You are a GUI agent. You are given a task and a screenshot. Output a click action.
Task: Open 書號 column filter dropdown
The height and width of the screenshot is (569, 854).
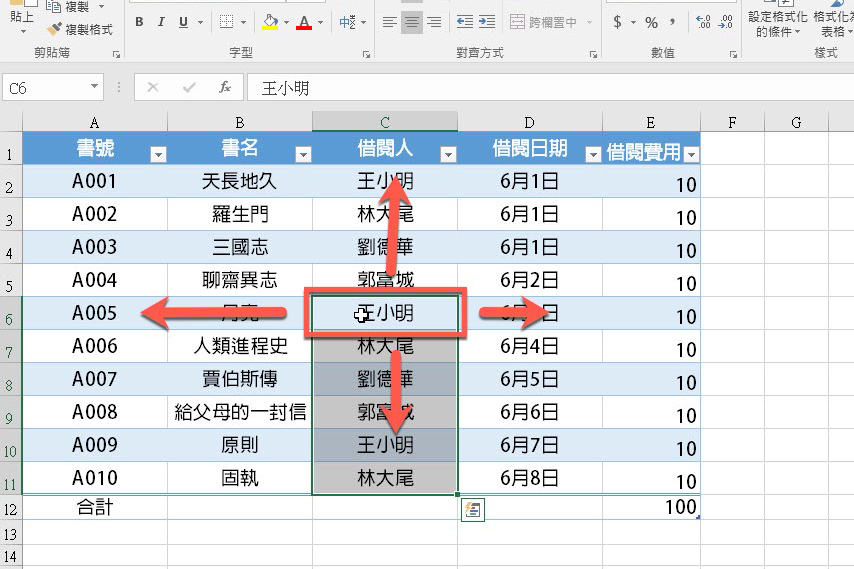pos(158,155)
